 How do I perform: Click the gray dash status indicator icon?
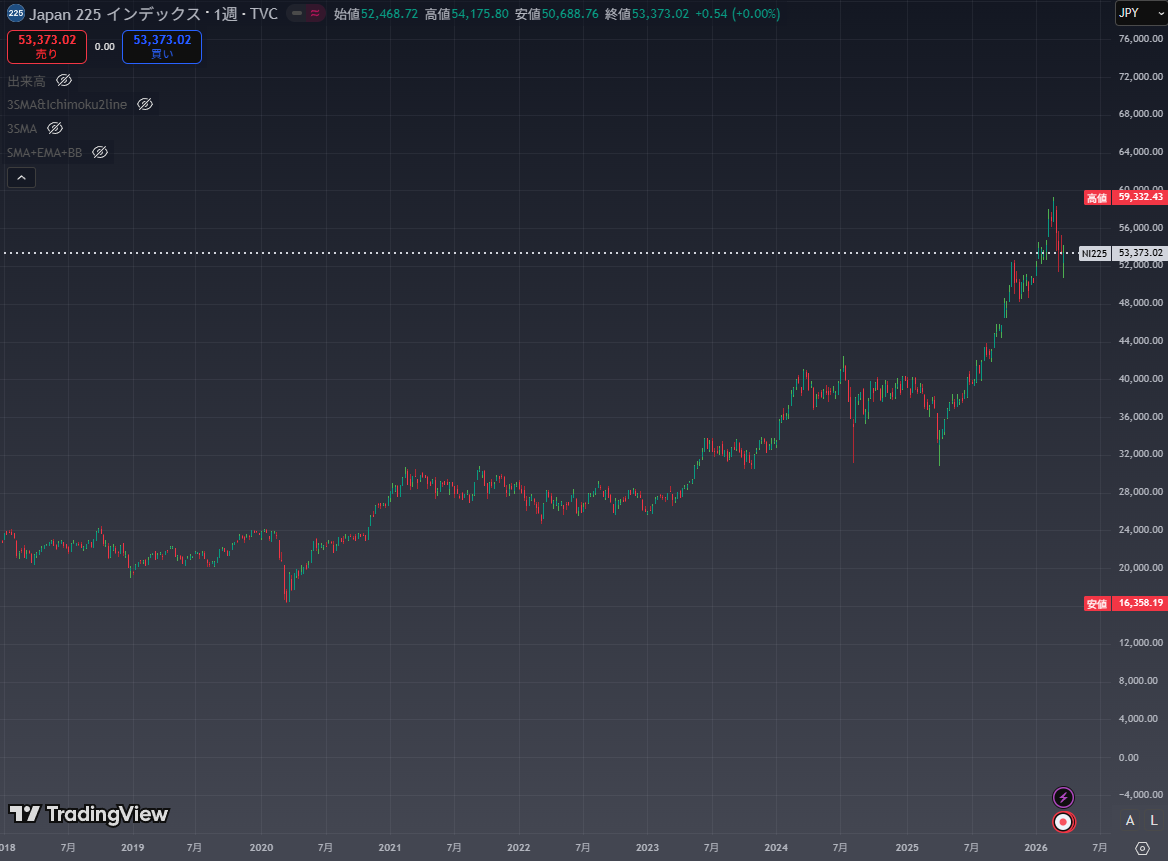coord(297,14)
